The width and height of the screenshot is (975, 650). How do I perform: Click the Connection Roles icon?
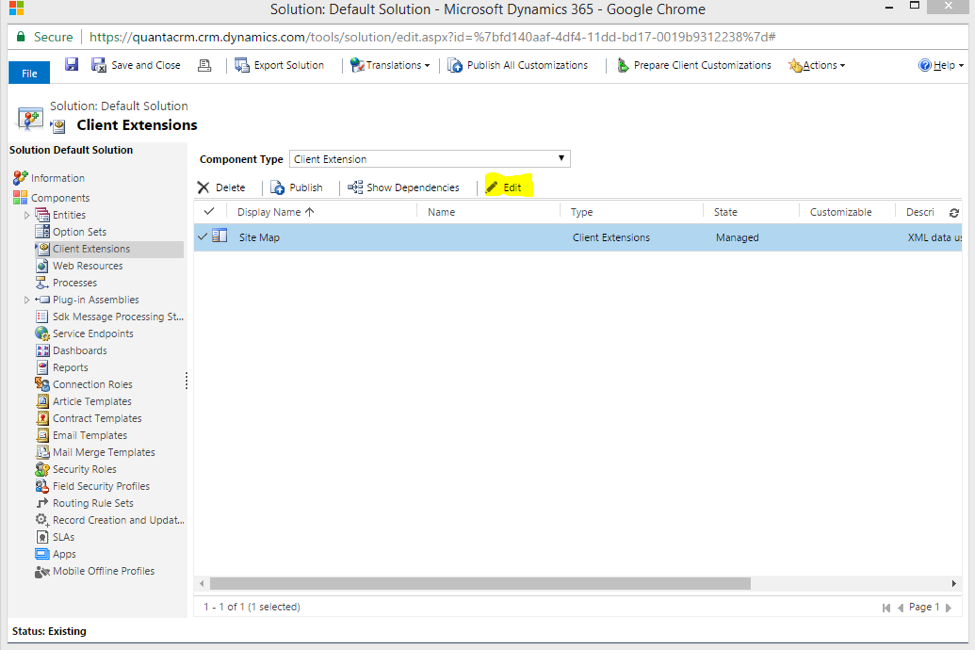coord(42,384)
